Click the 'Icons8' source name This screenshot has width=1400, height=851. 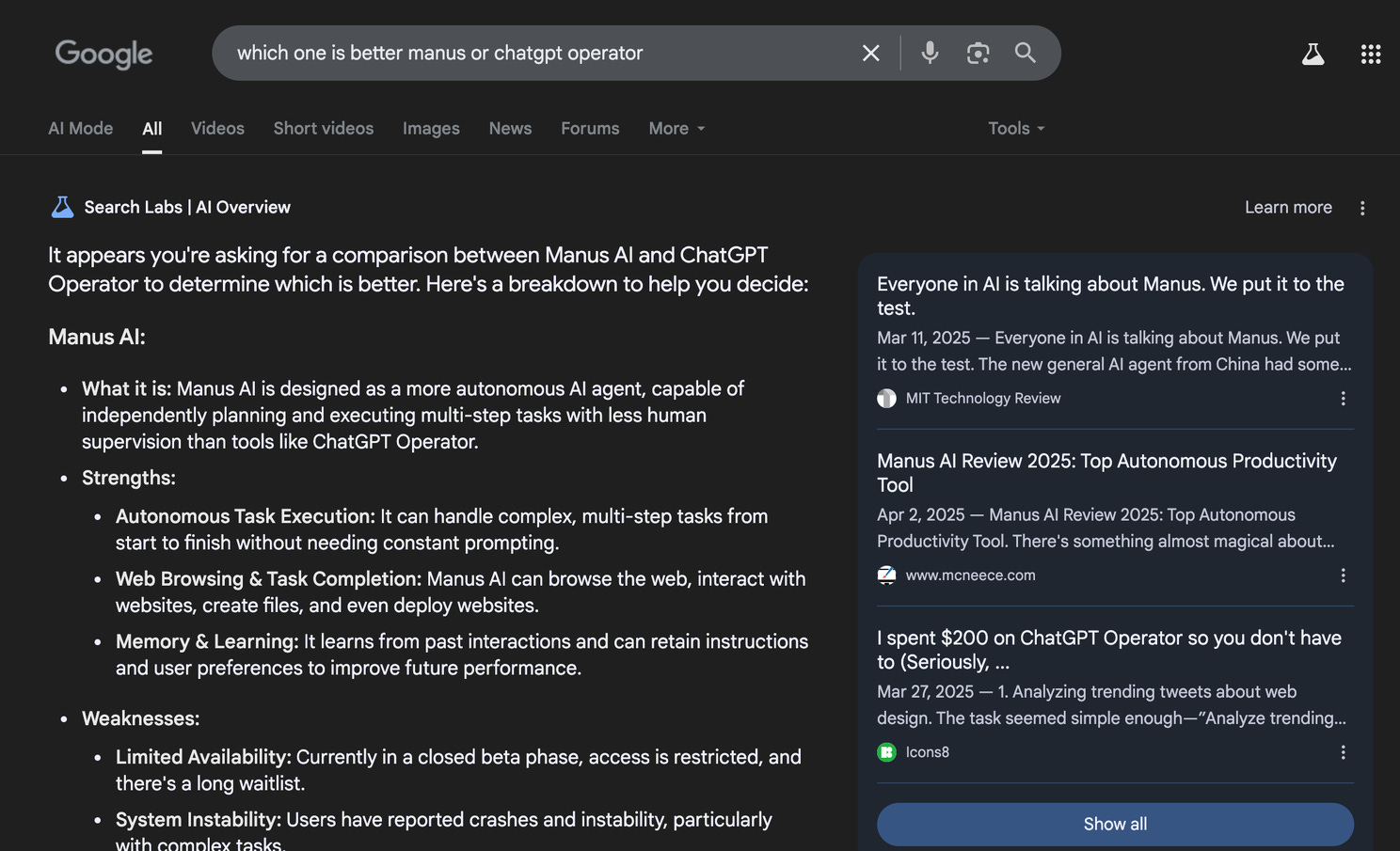coord(928,752)
